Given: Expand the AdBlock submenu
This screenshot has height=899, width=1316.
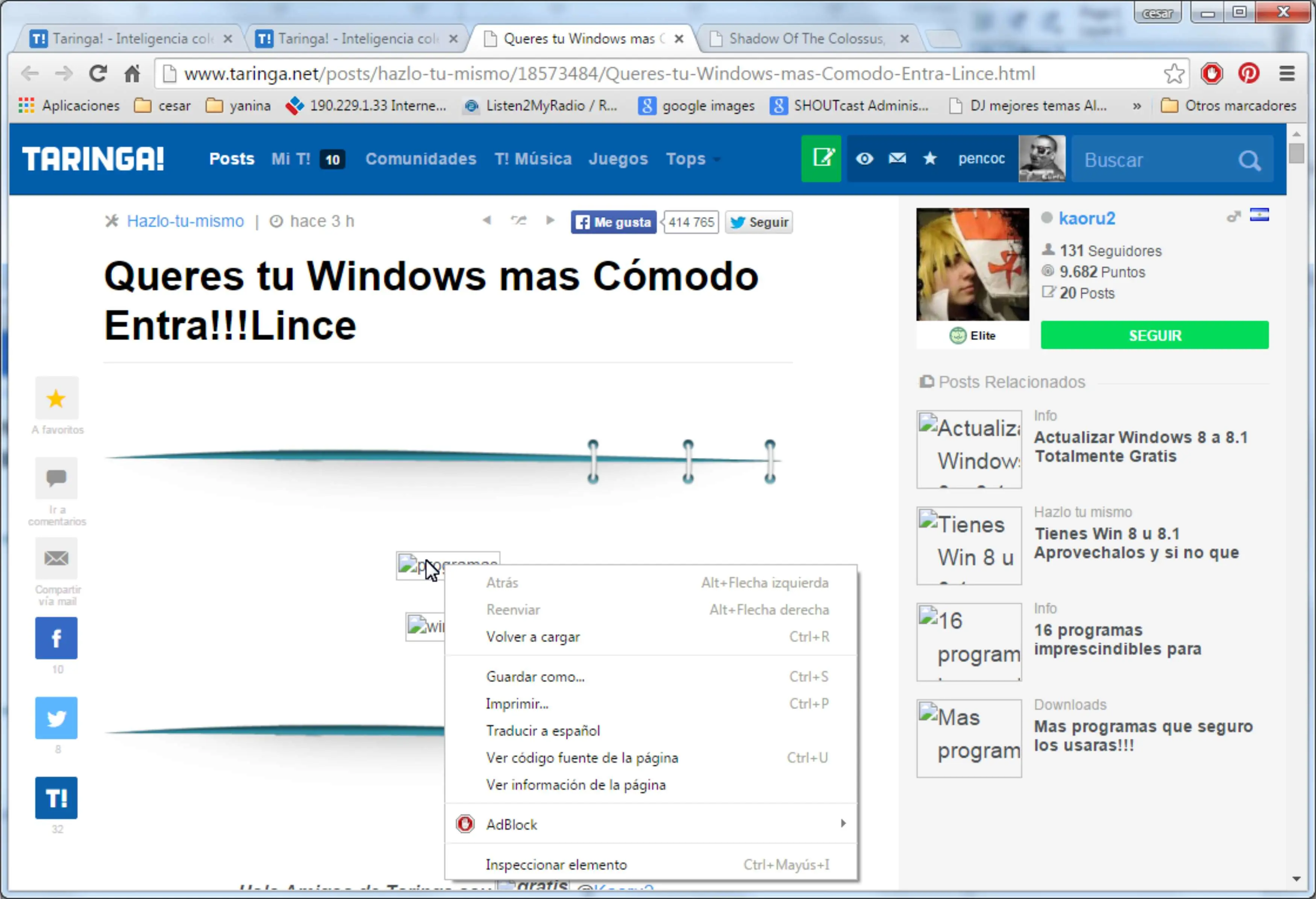Looking at the screenshot, I should point(650,824).
